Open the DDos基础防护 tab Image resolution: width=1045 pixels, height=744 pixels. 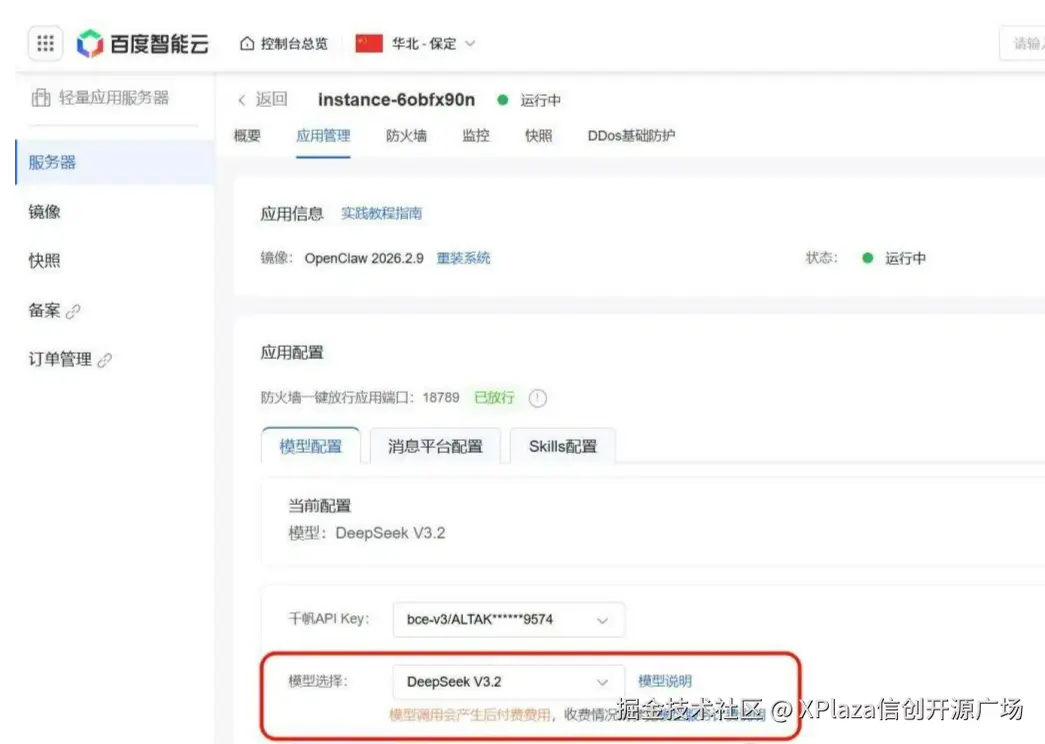(631, 136)
